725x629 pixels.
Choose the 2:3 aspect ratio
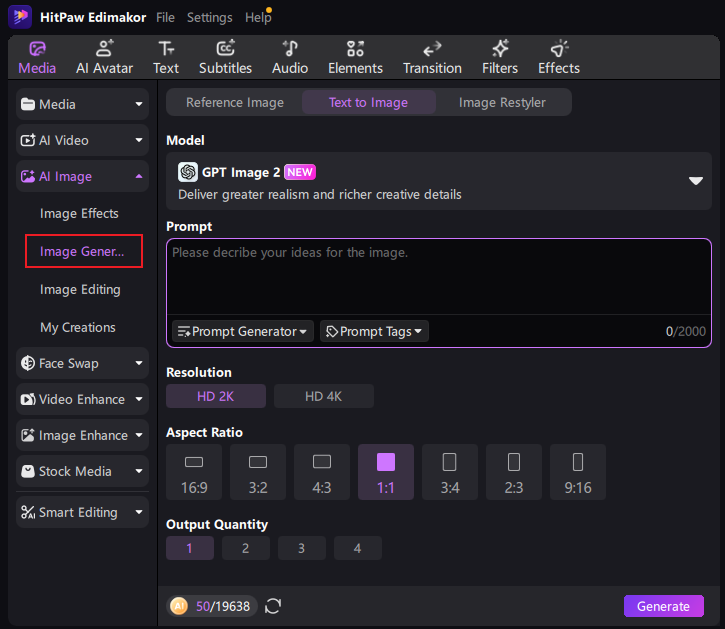point(514,472)
